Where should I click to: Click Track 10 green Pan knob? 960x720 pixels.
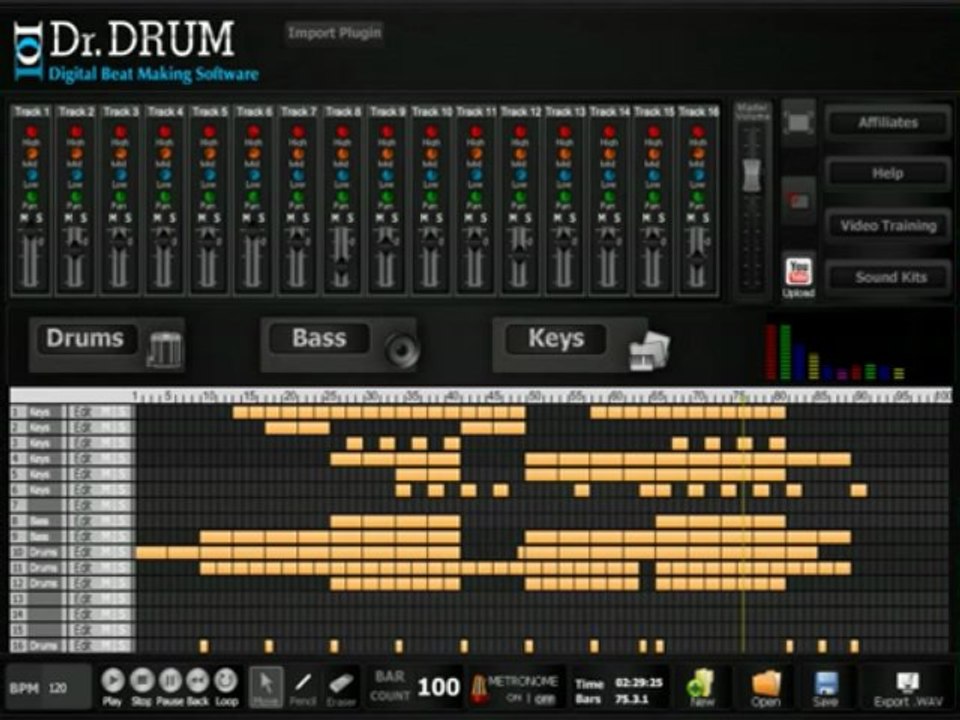(x=431, y=197)
